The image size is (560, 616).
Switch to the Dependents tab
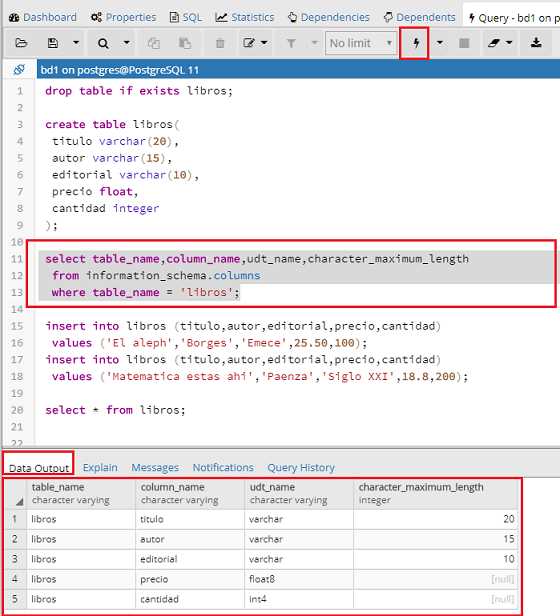(x=420, y=17)
